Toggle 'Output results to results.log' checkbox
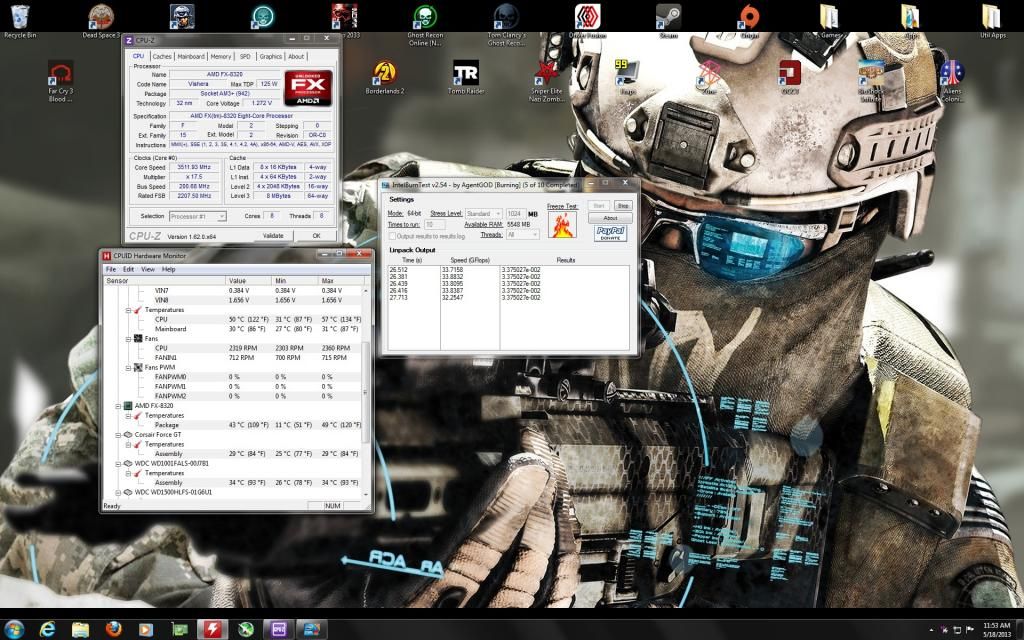Viewport: 1024px width, 640px height. tap(392, 236)
